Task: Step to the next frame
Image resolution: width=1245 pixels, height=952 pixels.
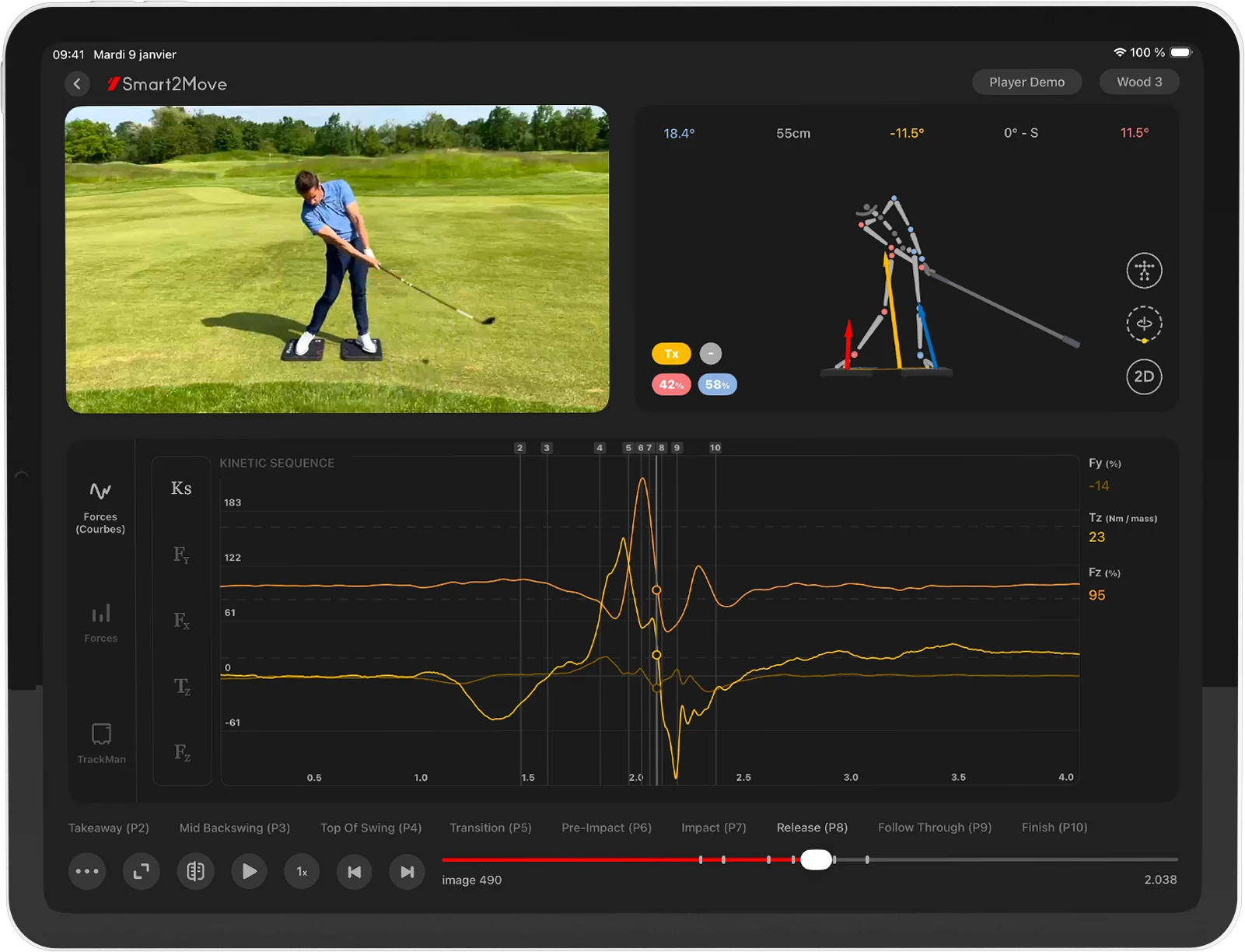Action: tap(407, 872)
